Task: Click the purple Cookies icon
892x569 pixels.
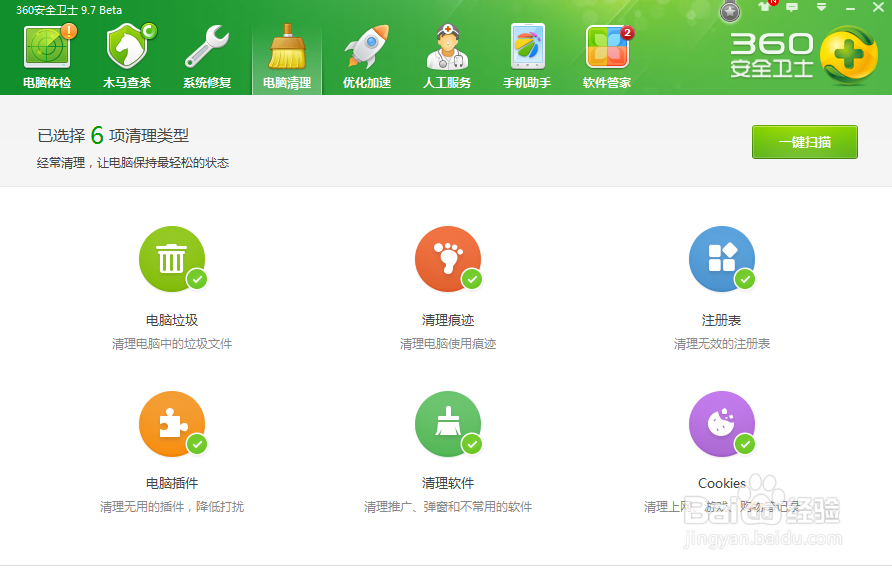Action: (722, 424)
